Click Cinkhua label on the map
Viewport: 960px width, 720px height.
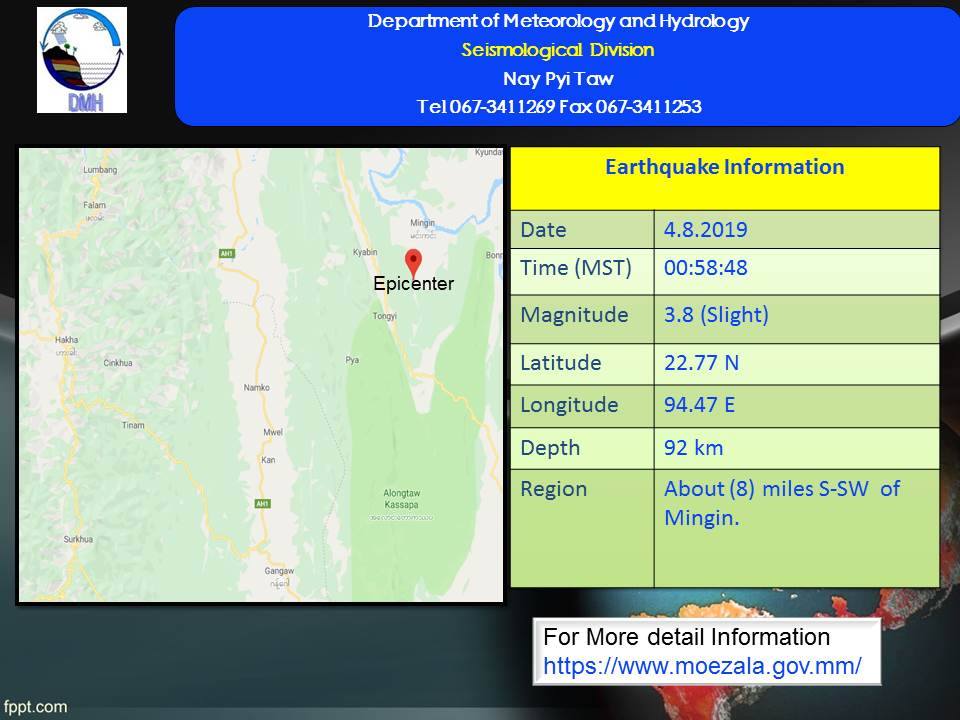118,363
